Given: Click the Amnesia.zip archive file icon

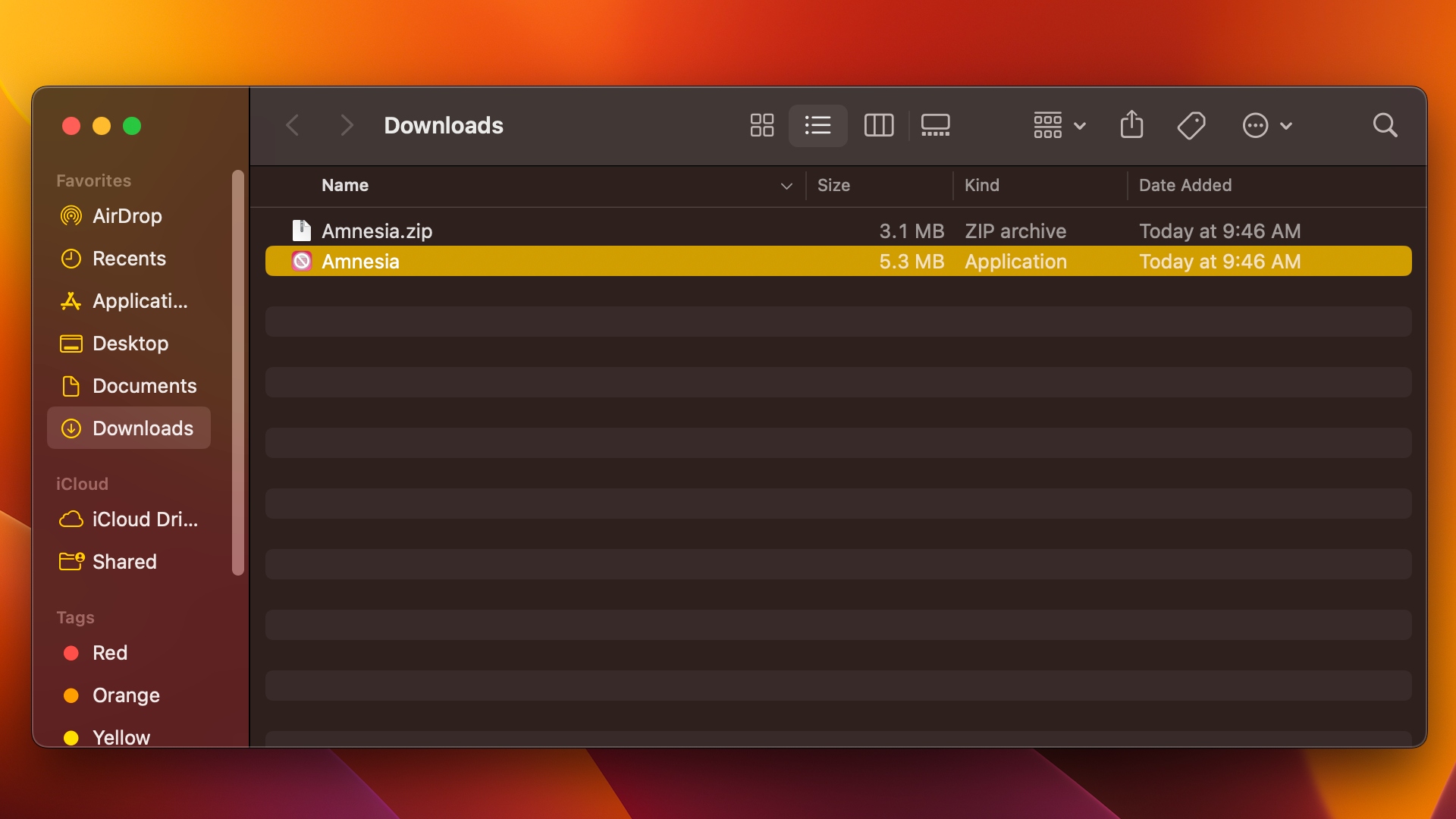Looking at the screenshot, I should [302, 231].
